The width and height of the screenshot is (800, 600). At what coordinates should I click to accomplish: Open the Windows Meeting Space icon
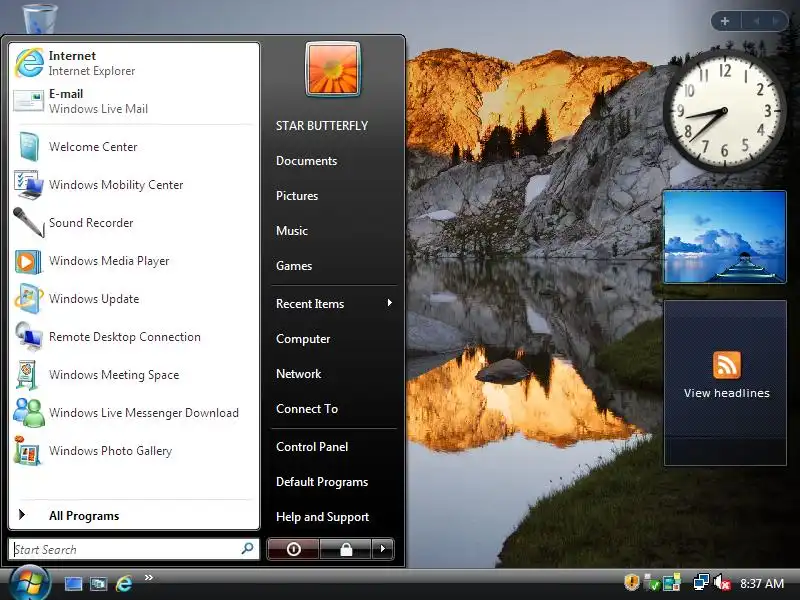pos(28,374)
